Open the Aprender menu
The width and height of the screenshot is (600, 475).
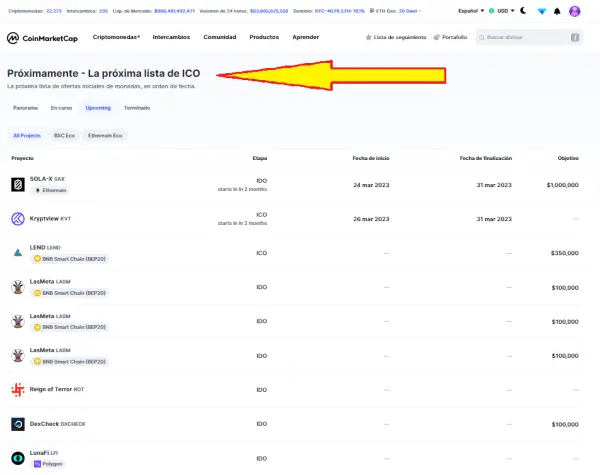tap(305, 37)
